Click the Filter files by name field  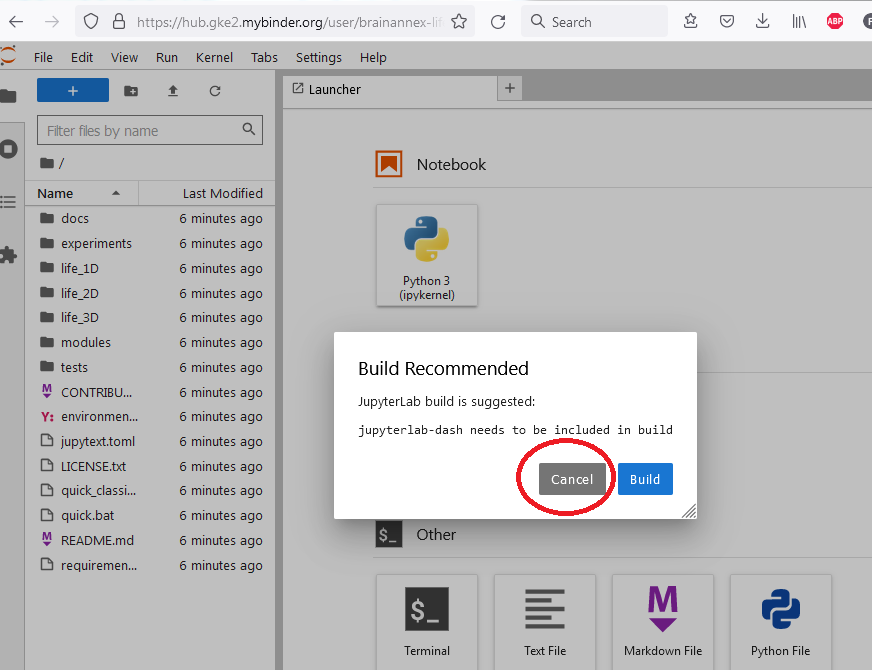[150, 130]
